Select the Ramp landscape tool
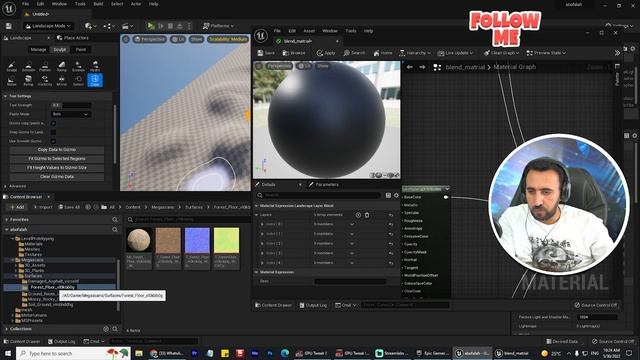The image size is (640, 360). [62, 66]
